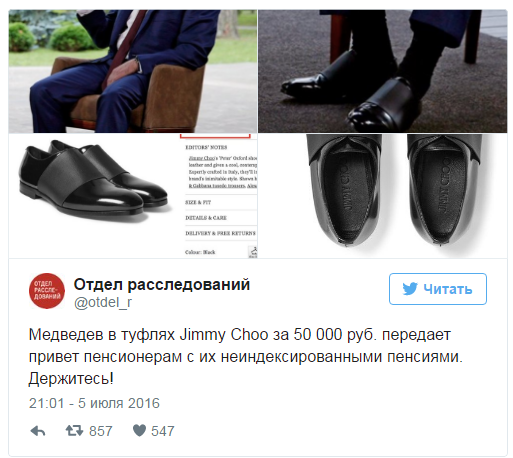Viewport: 513px width, 458px height.
Task: Open the Jimmy Choo insole top-view image
Action: [383, 196]
